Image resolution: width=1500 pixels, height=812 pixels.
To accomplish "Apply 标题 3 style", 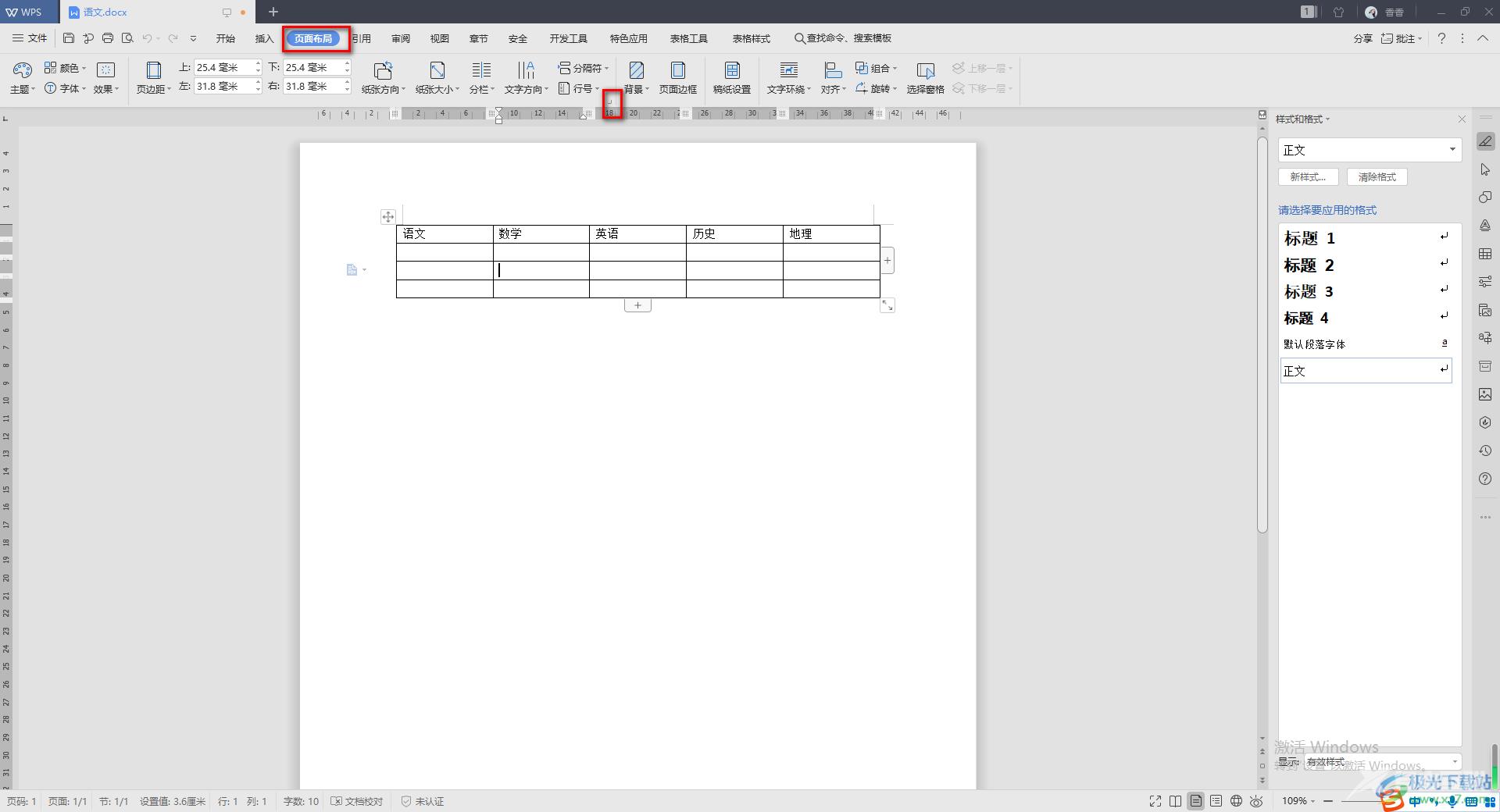I will tap(1366, 291).
